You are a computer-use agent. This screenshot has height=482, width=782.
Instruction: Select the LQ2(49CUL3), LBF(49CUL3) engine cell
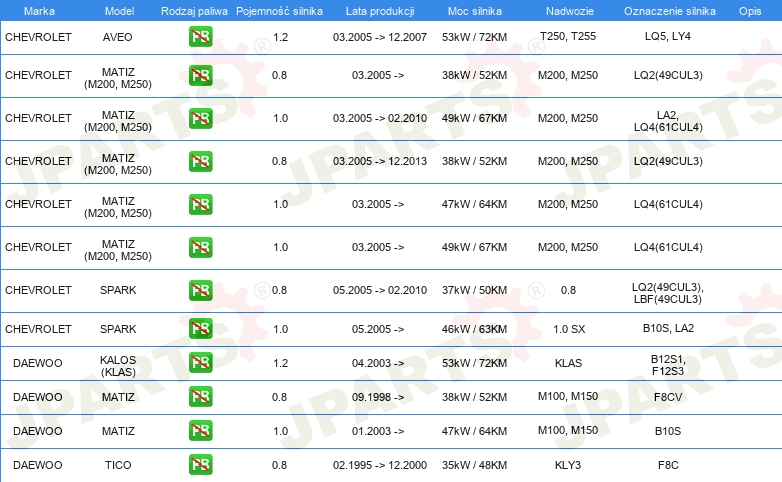(668, 293)
